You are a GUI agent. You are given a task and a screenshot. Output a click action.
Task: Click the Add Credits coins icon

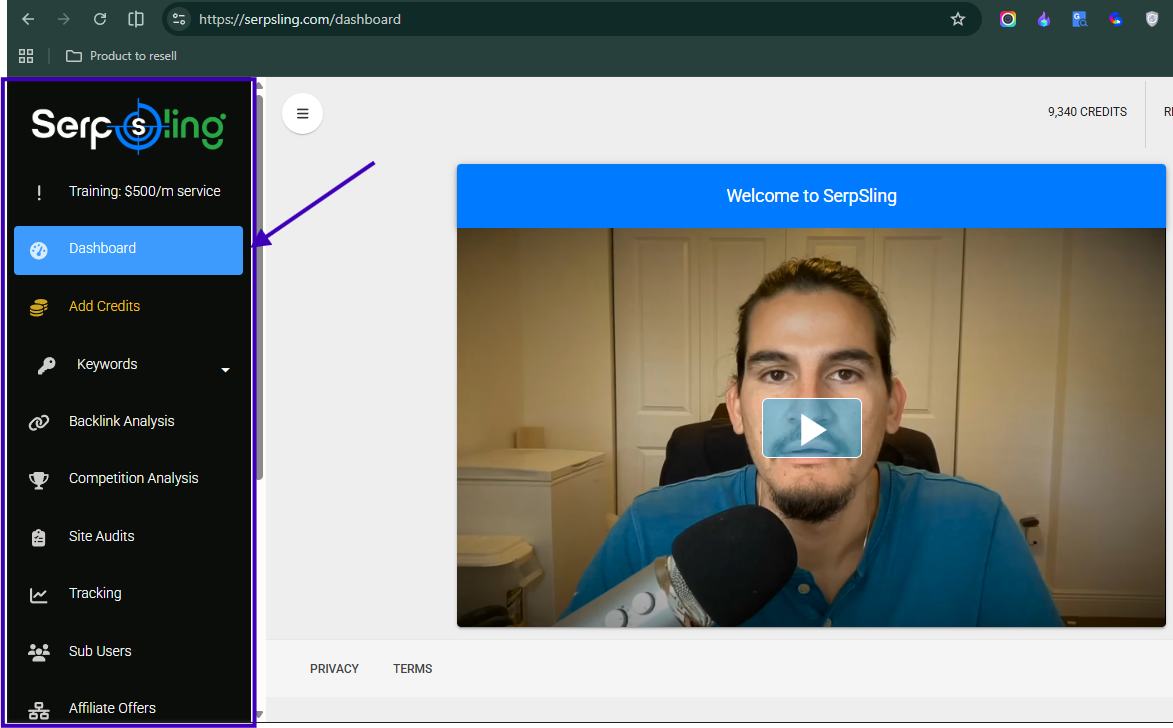tap(39, 308)
